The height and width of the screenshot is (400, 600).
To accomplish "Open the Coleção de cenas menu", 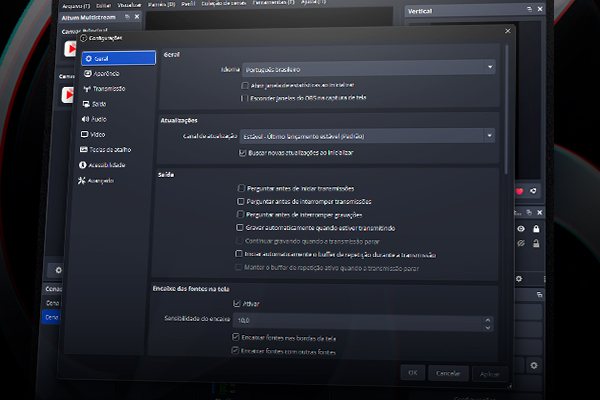I will pyautogui.click(x=224, y=3).
